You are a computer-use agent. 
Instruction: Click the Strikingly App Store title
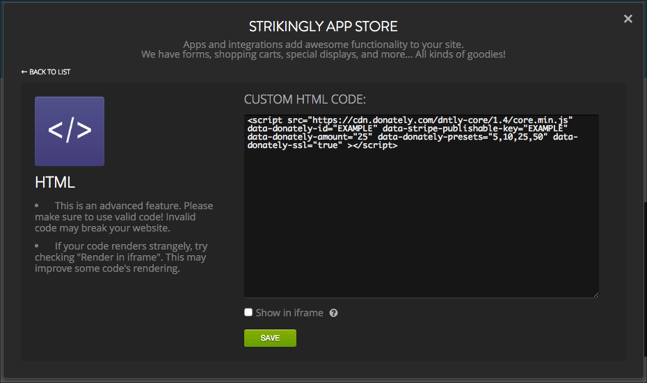(323, 26)
